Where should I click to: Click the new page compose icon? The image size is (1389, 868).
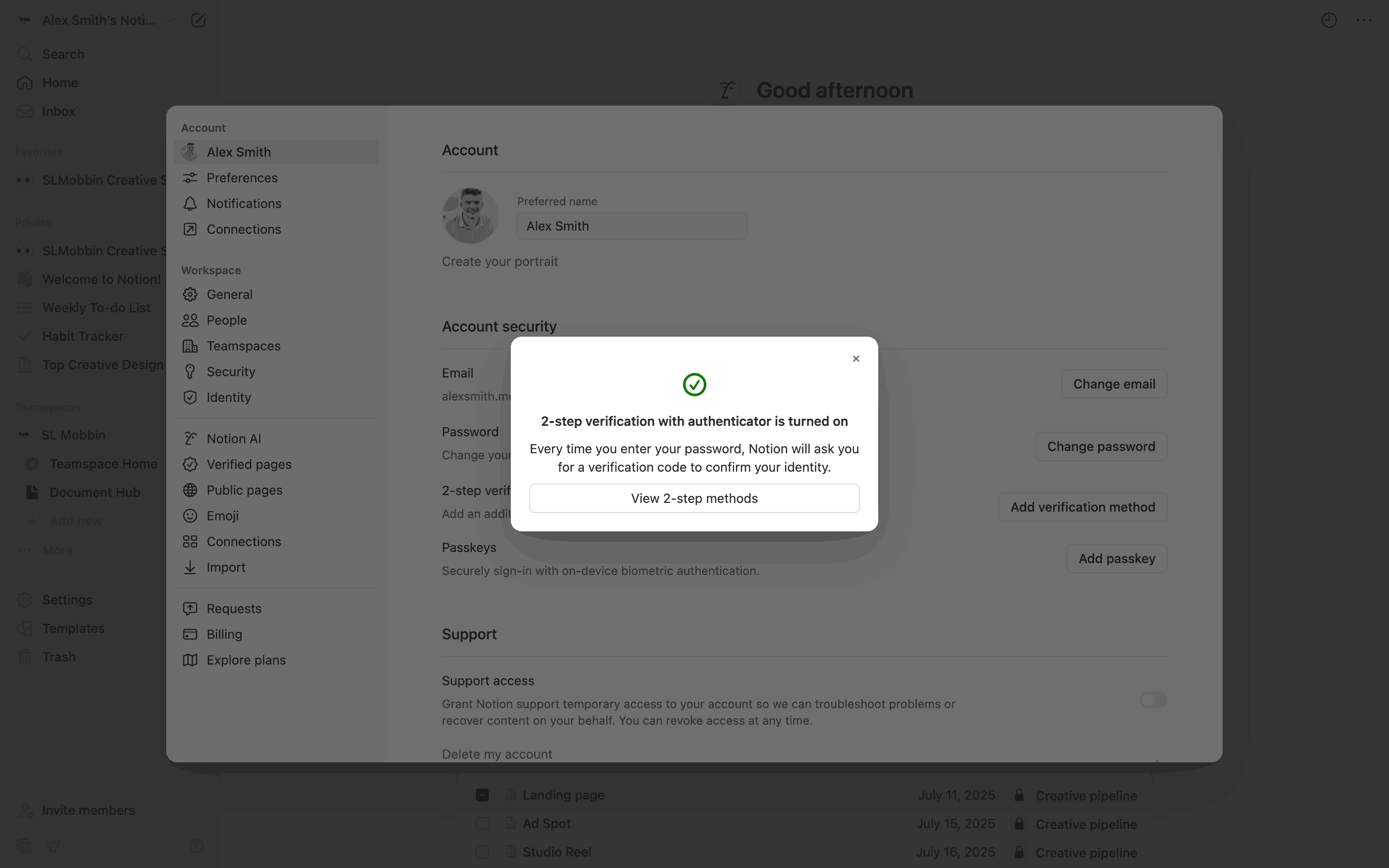tap(198, 21)
